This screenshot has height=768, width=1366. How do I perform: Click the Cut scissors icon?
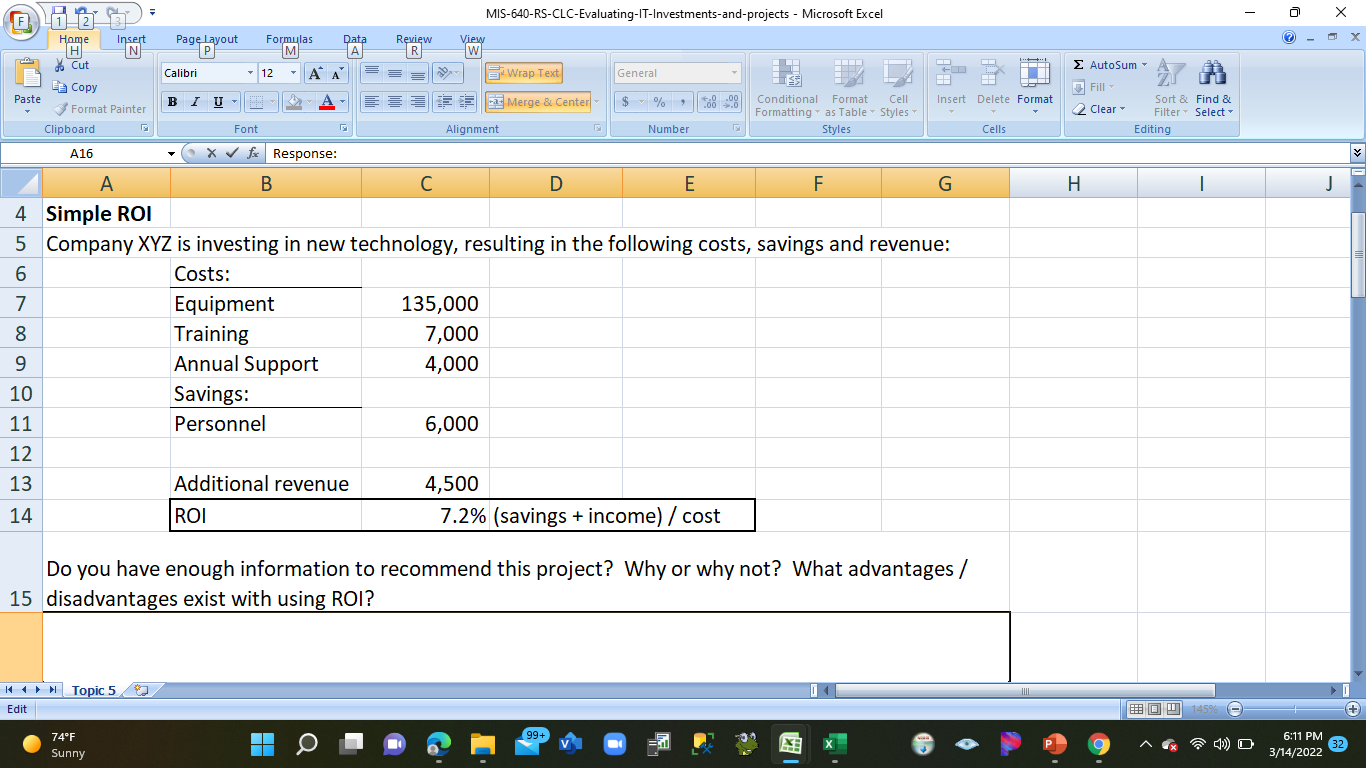pos(60,66)
